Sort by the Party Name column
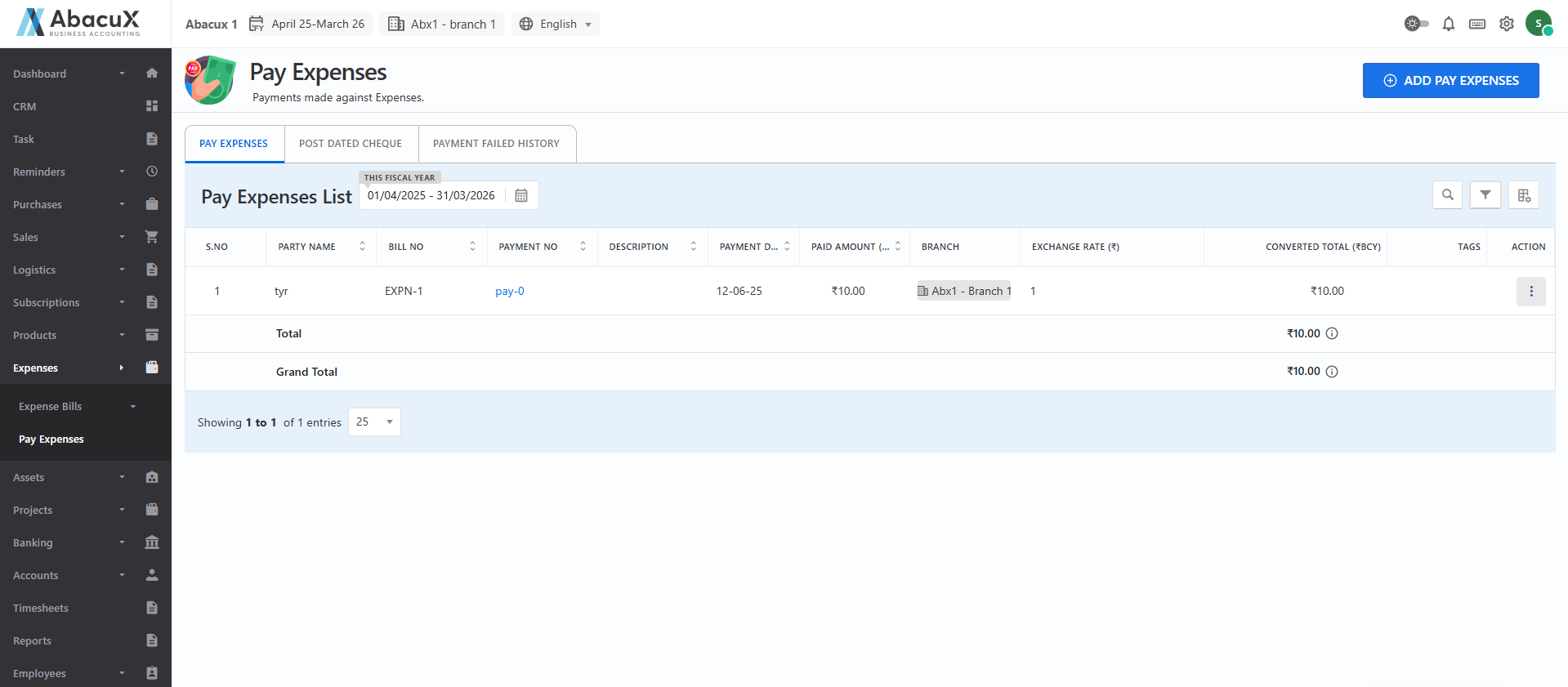The image size is (1568, 687). point(362,247)
